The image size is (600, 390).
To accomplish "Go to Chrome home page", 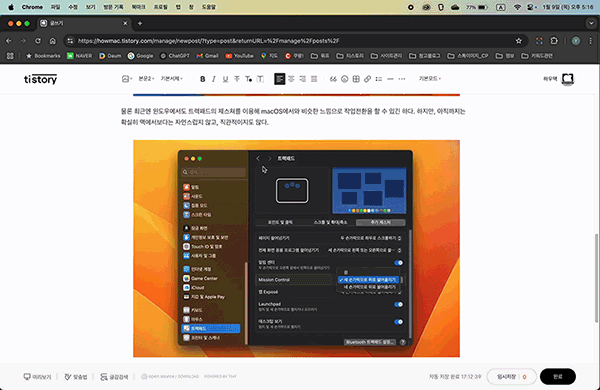I will click(x=52, y=41).
